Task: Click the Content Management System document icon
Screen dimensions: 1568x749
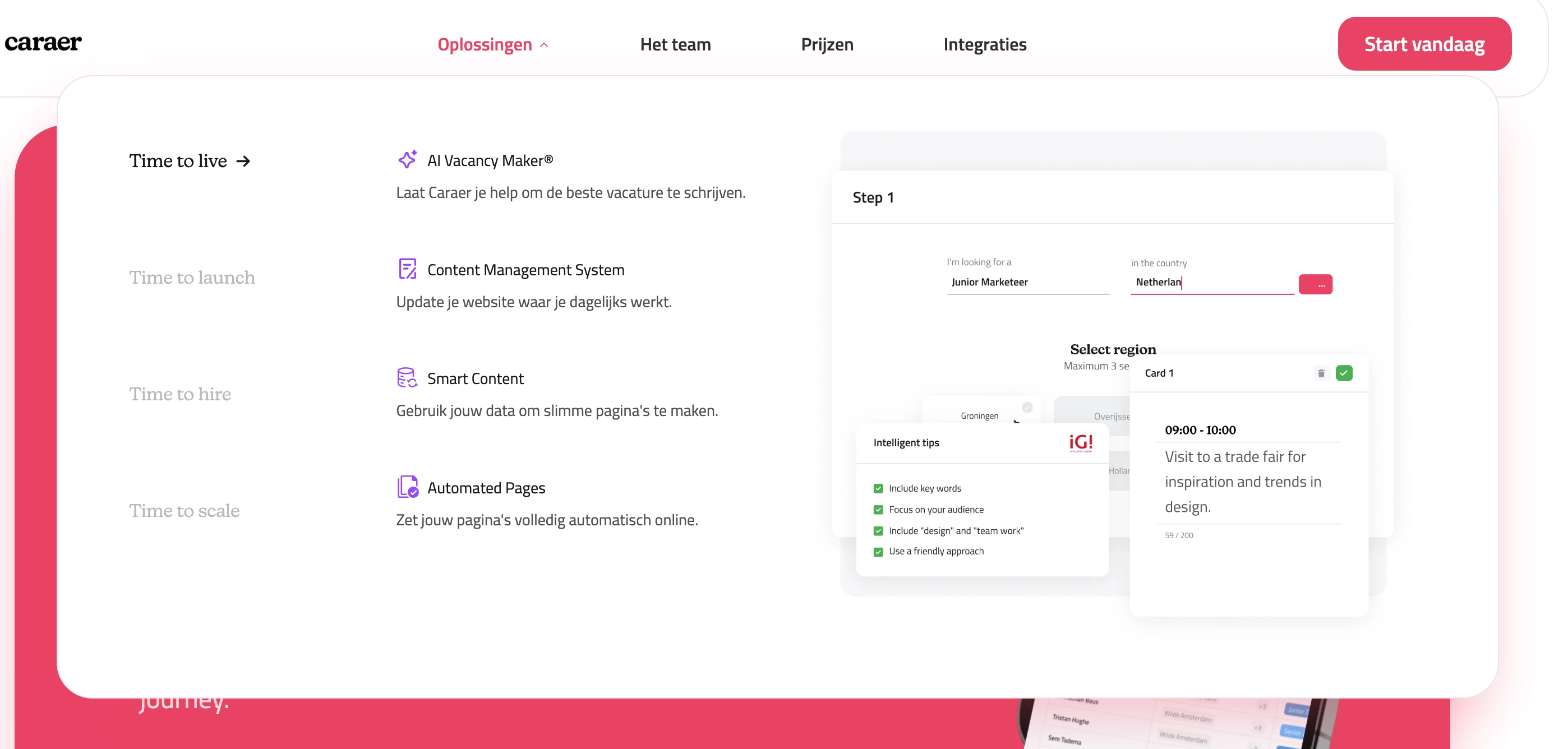Action: click(407, 269)
